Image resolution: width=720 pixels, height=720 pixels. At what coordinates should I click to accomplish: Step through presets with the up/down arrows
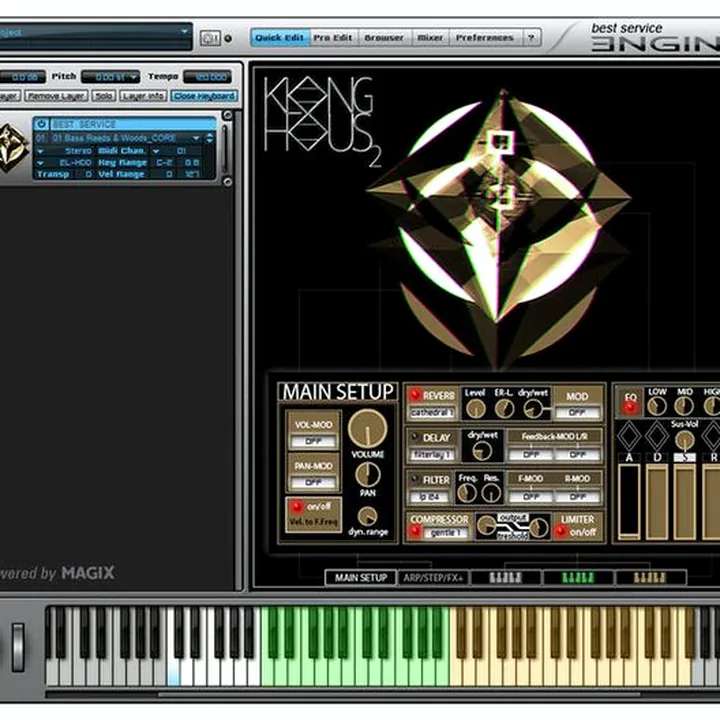click(x=210, y=138)
